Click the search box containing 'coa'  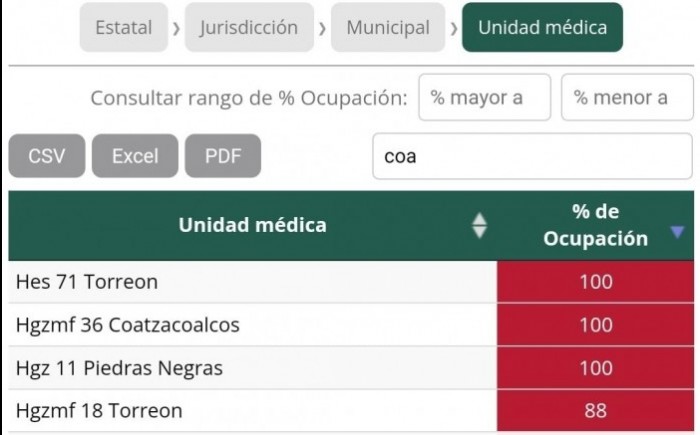click(x=532, y=157)
